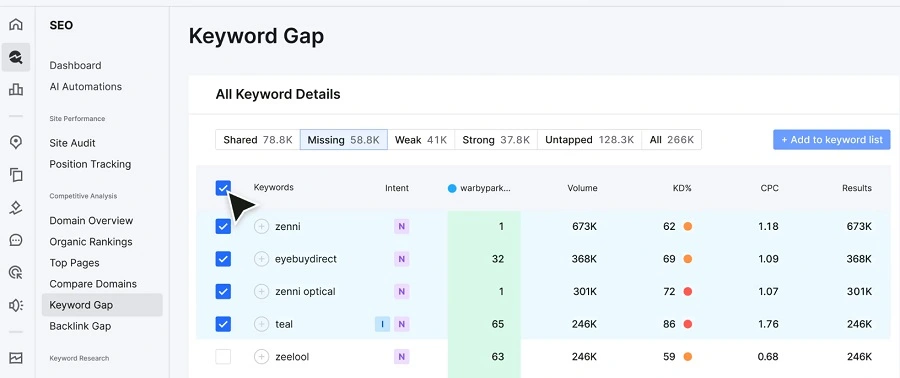Open Dashboard in SEO sidebar
Screen dimensions: 900x378
coord(75,65)
